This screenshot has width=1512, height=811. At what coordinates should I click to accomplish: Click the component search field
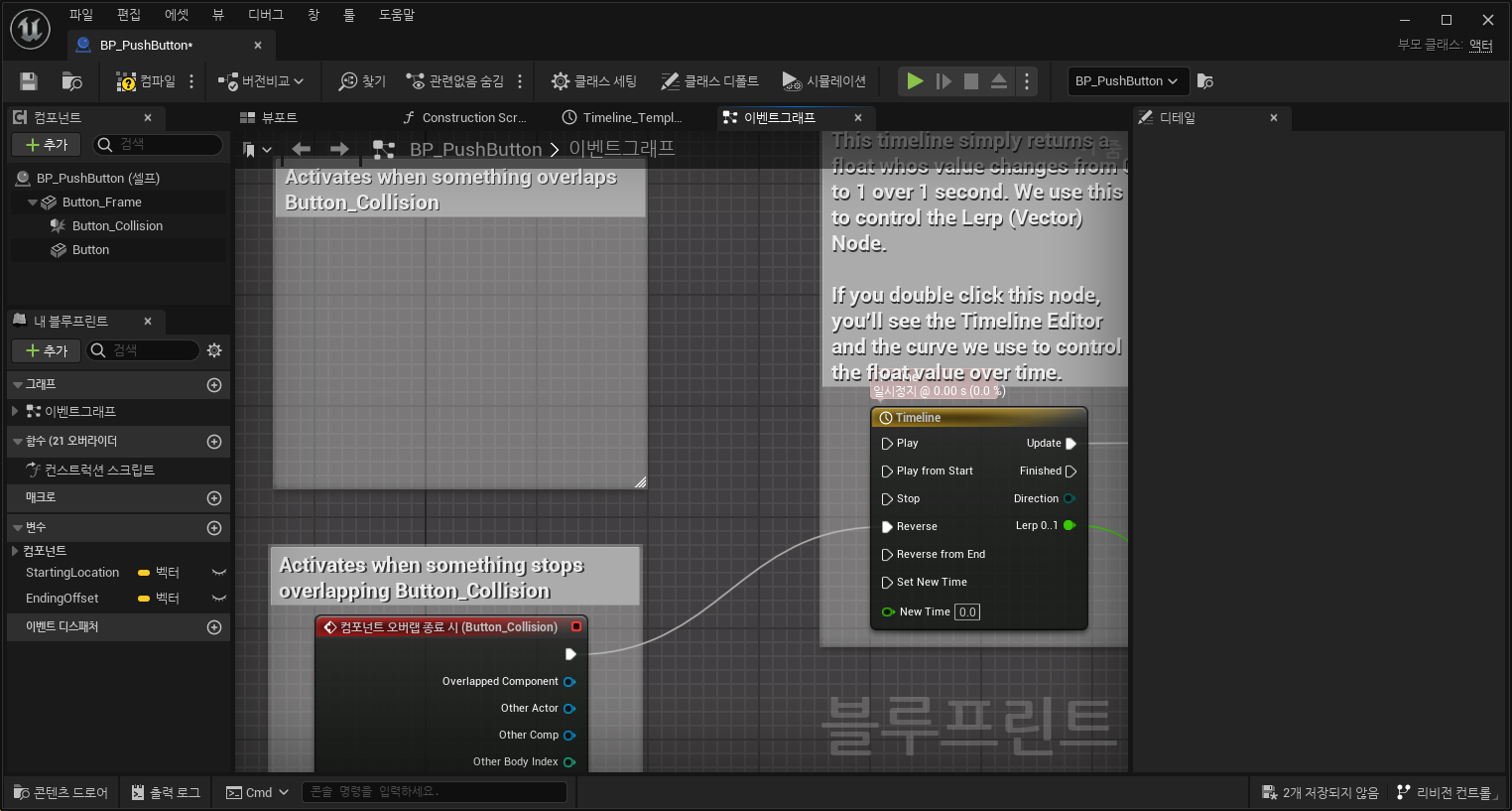tap(159, 145)
